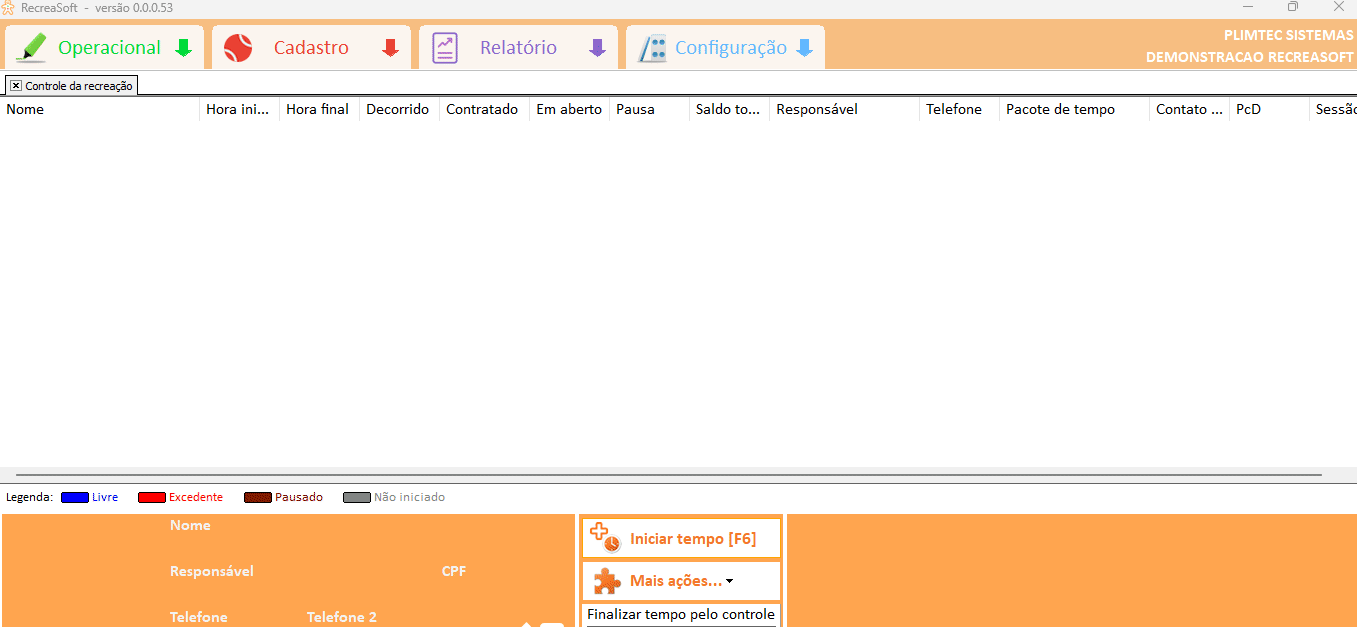Open the Mais ações dropdown arrow

tap(730, 582)
